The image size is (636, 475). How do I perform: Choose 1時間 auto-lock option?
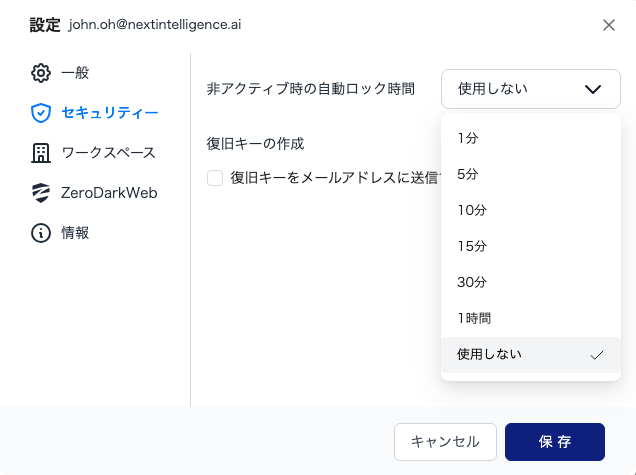tap(474, 318)
